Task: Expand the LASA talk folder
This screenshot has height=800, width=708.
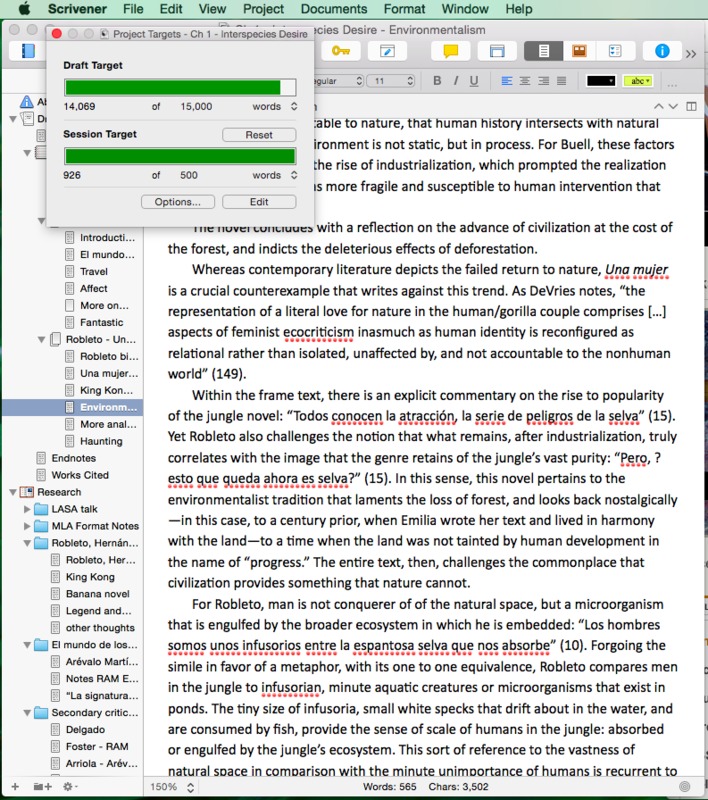Action: [27, 509]
